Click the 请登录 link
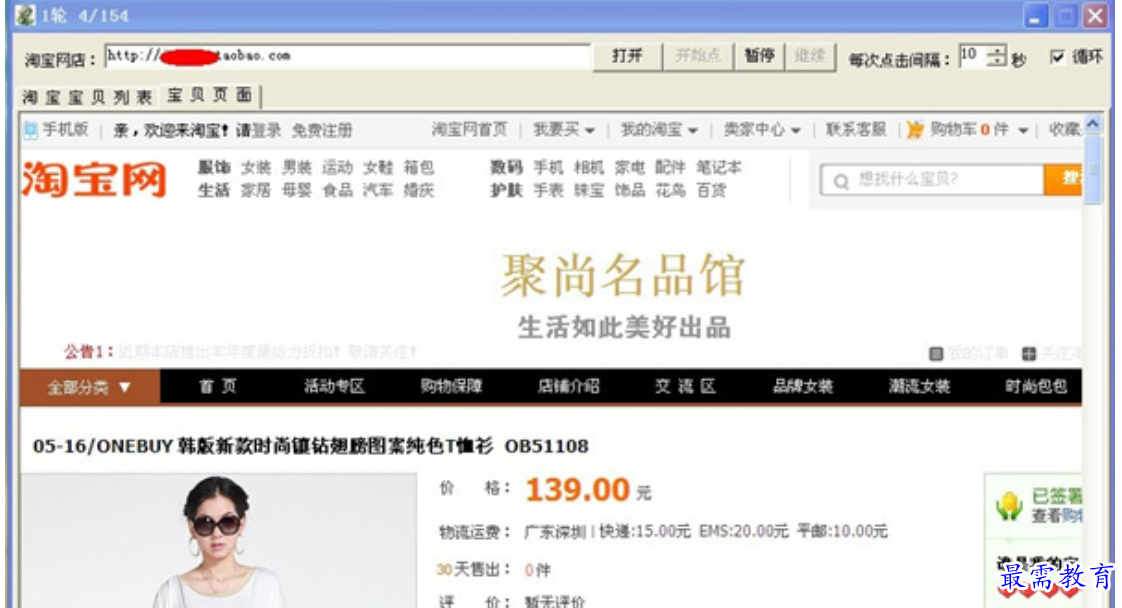This screenshot has width=1122, height=608. click(258, 131)
